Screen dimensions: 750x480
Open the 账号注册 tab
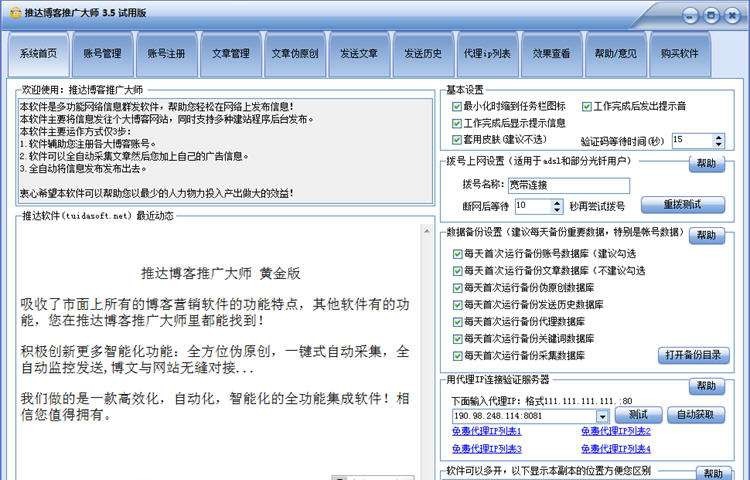pyautogui.click(x=166, y=54)
